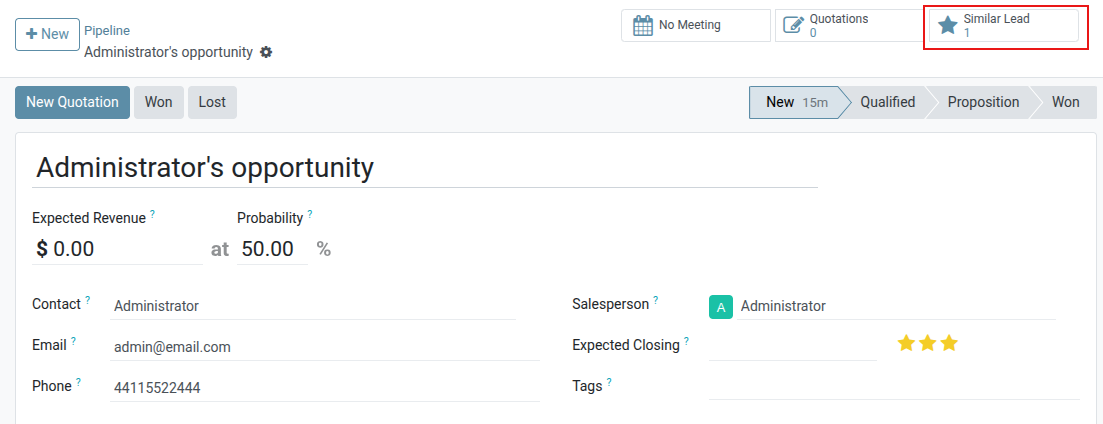Set priority to first star
The image size is (1103, 424).
[x=906, y=343]
